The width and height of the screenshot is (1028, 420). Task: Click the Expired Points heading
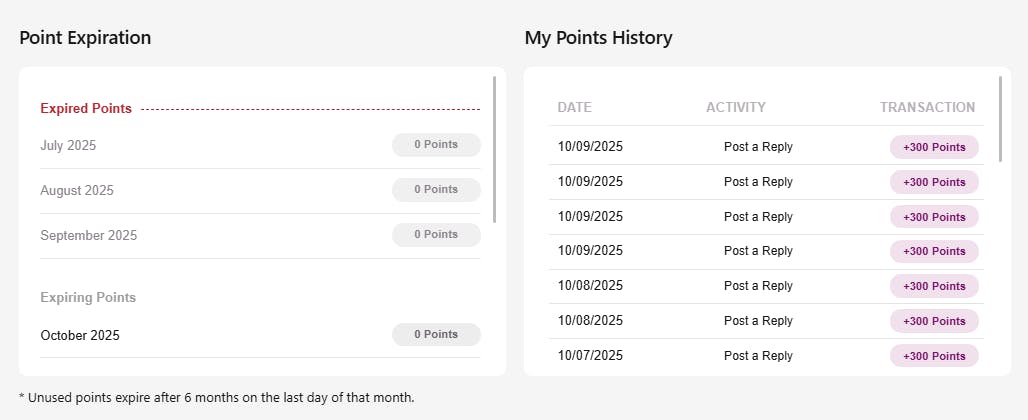[x=86, y=109]
